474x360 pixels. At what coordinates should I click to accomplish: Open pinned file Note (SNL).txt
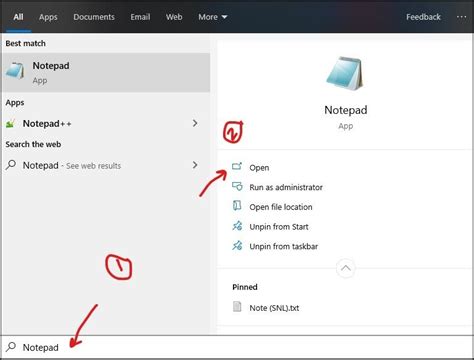pos(274,308)
